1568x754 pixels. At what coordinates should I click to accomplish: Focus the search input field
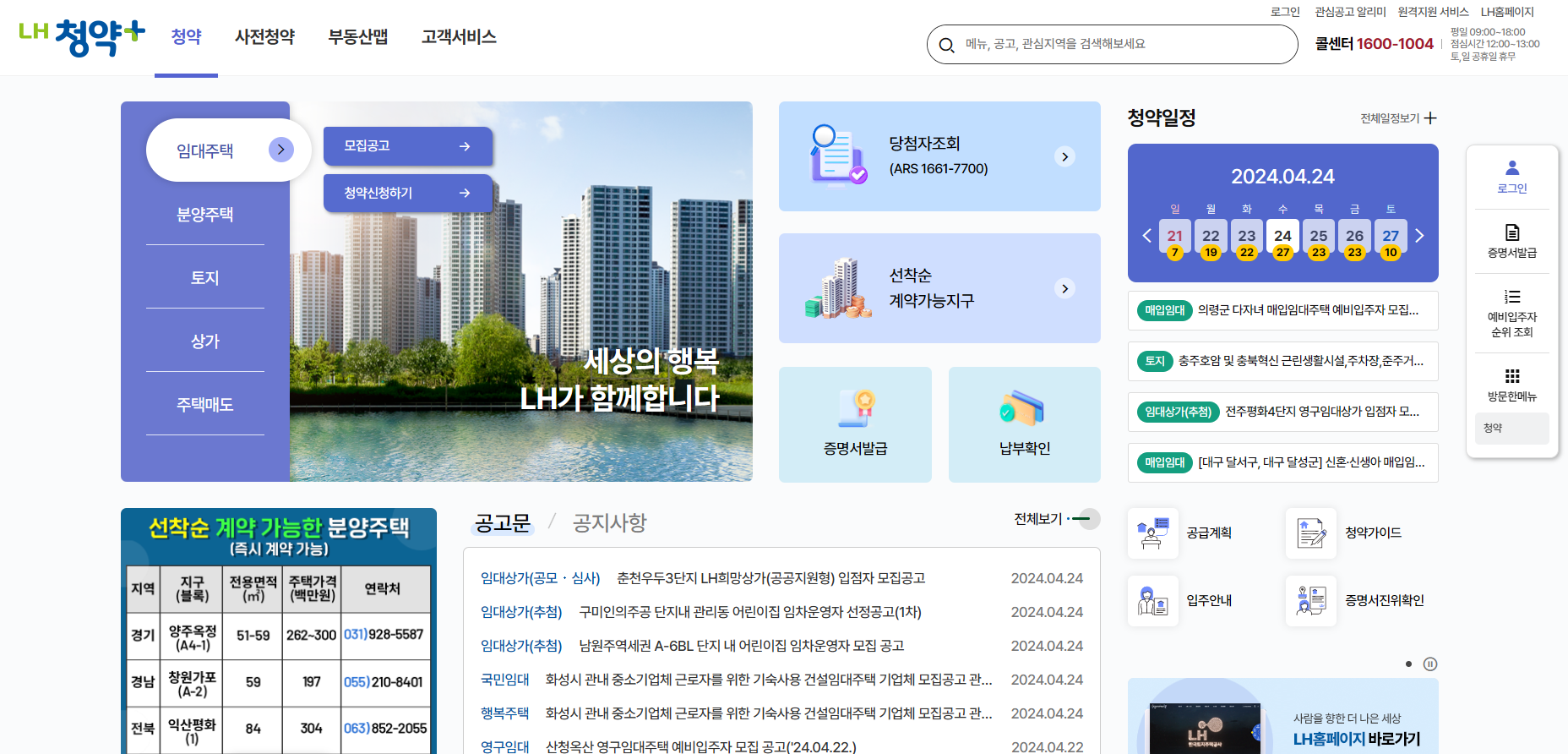[1124, 44]
